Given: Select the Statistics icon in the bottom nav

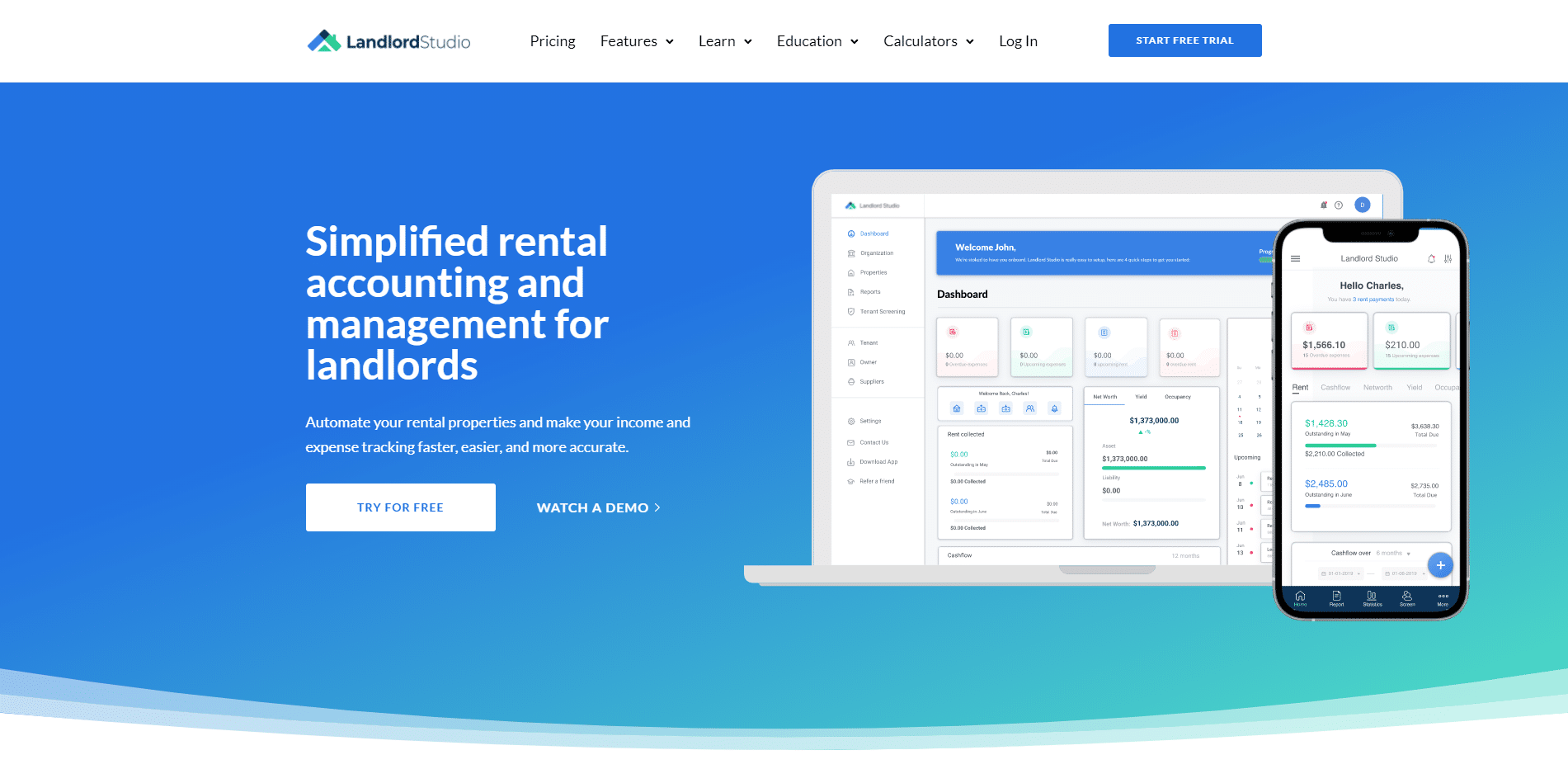Looking at the screenshot, I should tap(1372, 597).
